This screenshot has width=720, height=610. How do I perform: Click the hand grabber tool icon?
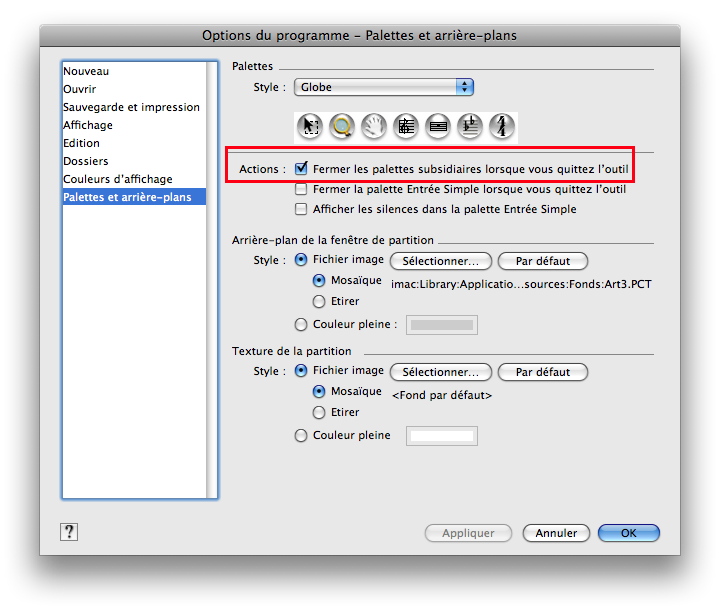[x=374, y=126]
